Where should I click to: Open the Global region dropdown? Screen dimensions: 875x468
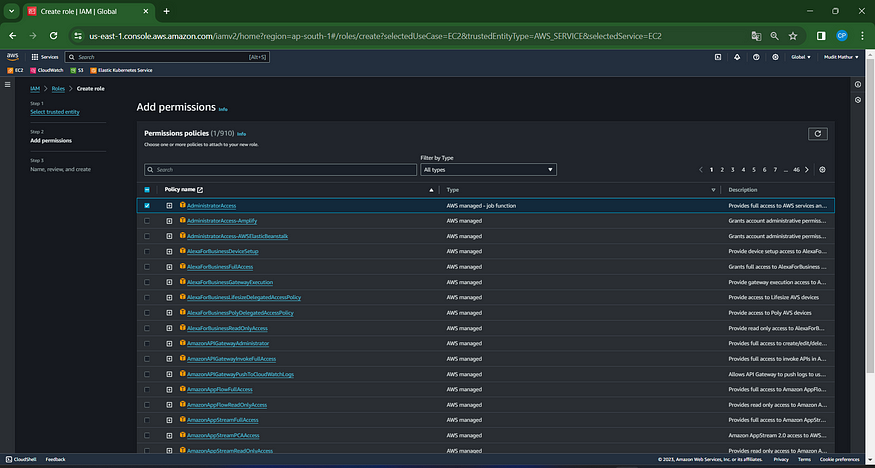(x=801, y=57)
